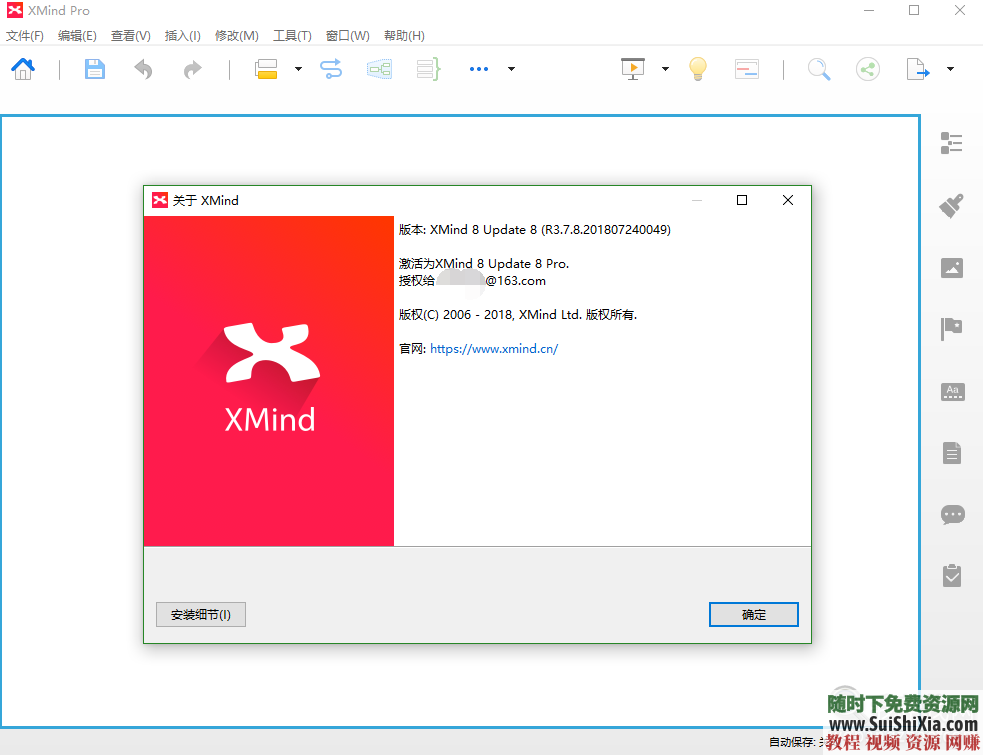
Task: Open the 帮助(H) menu
Action: tap(404, 35)
